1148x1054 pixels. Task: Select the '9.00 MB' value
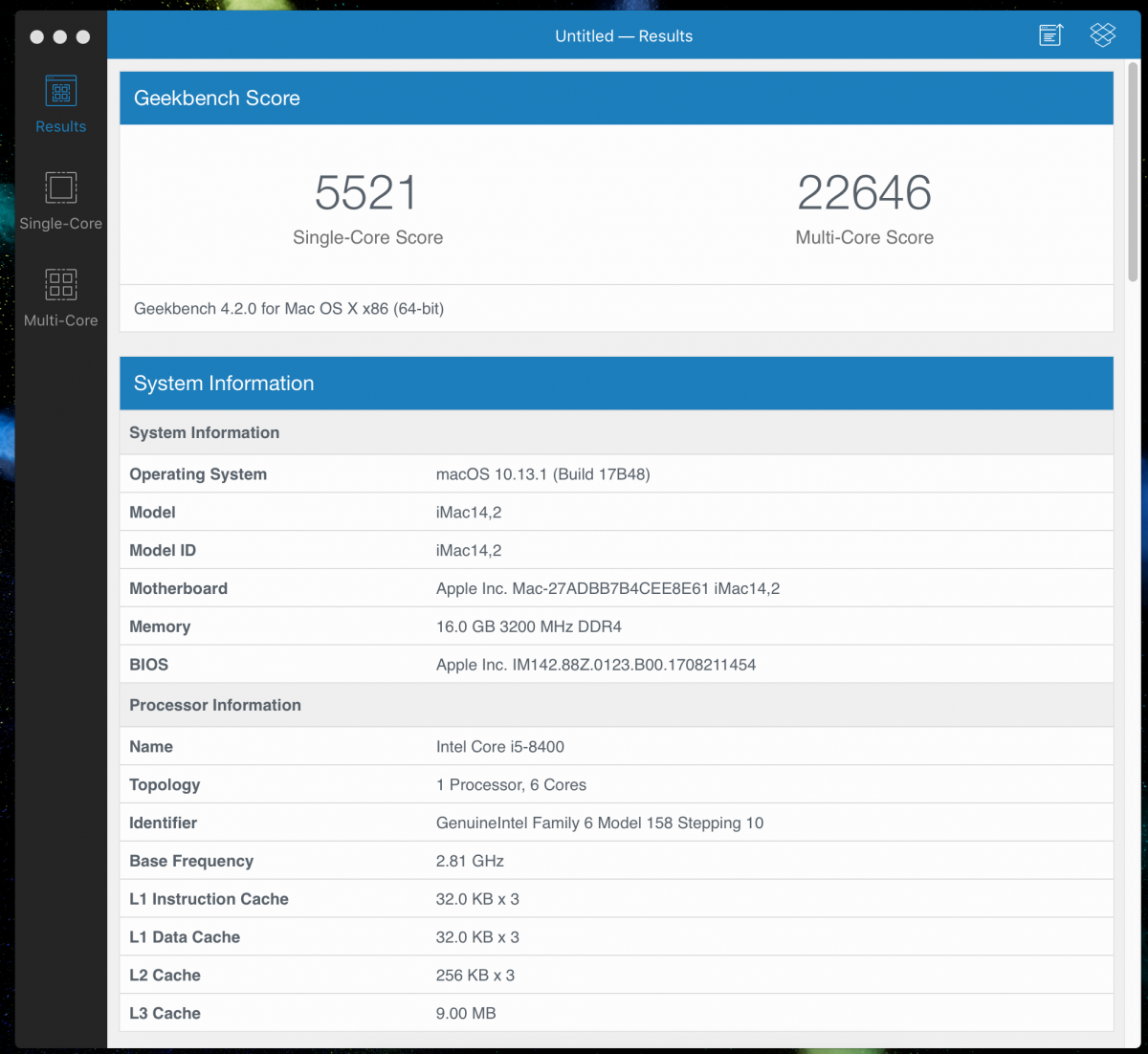[466, 1014]
